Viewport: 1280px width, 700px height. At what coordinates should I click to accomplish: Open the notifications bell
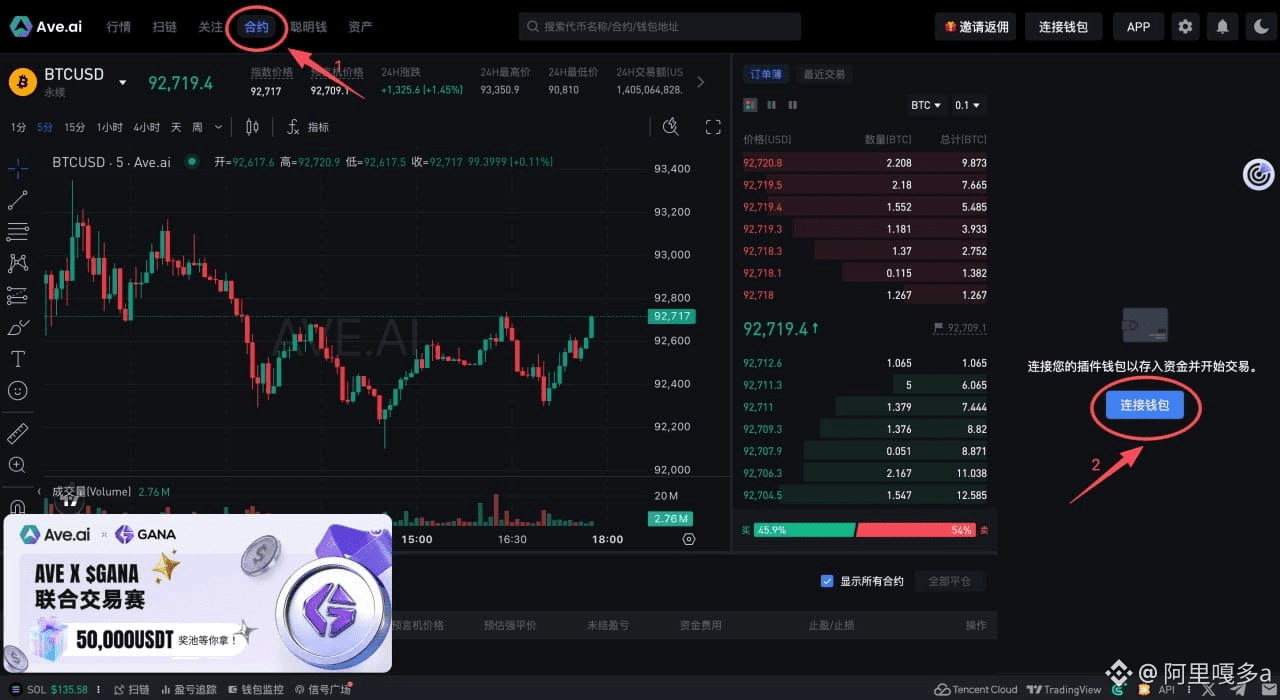1222,27
